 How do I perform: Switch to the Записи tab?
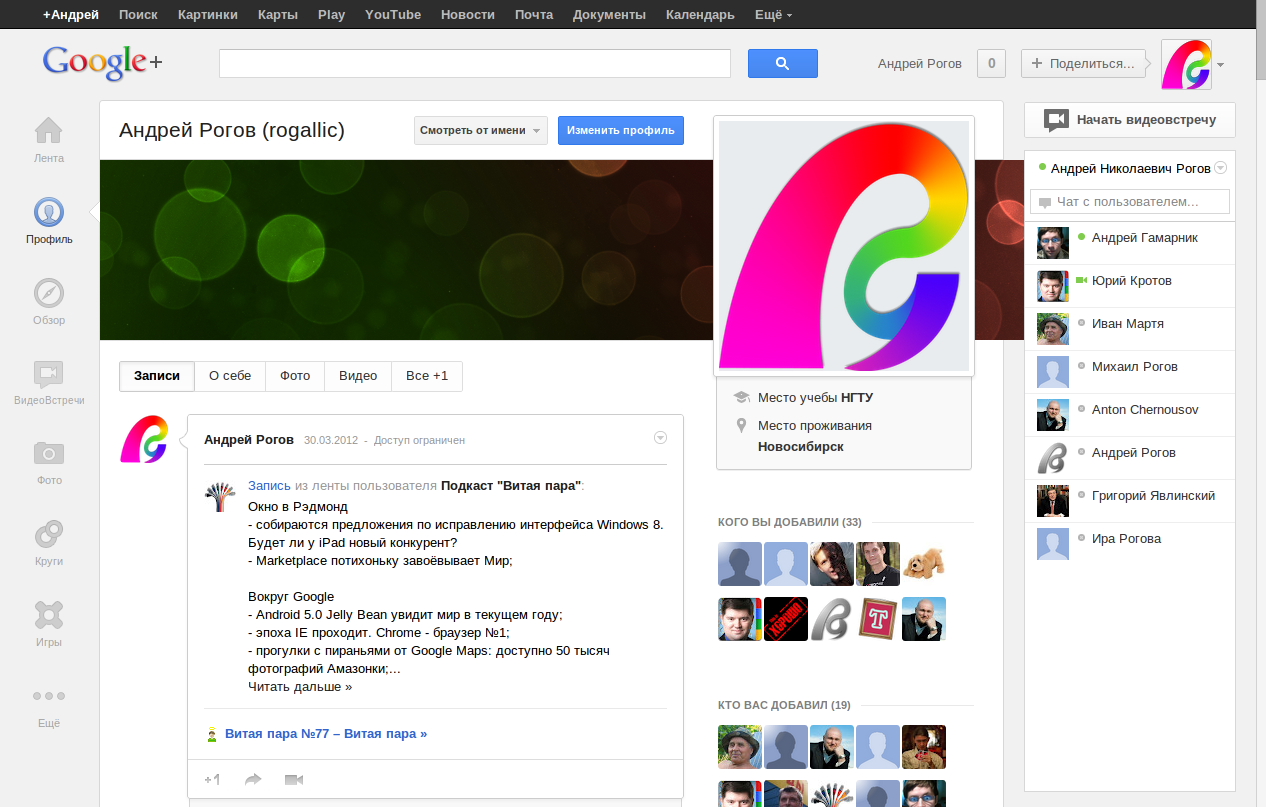tap(157, 376)
